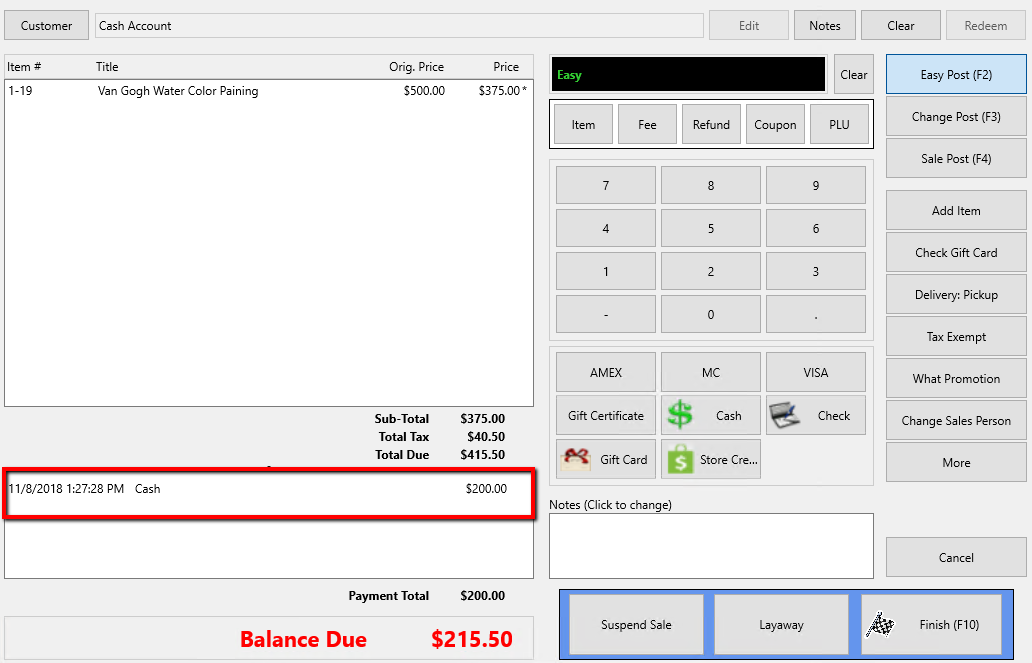Click the black Easy entry display

[x=688, y=74]
